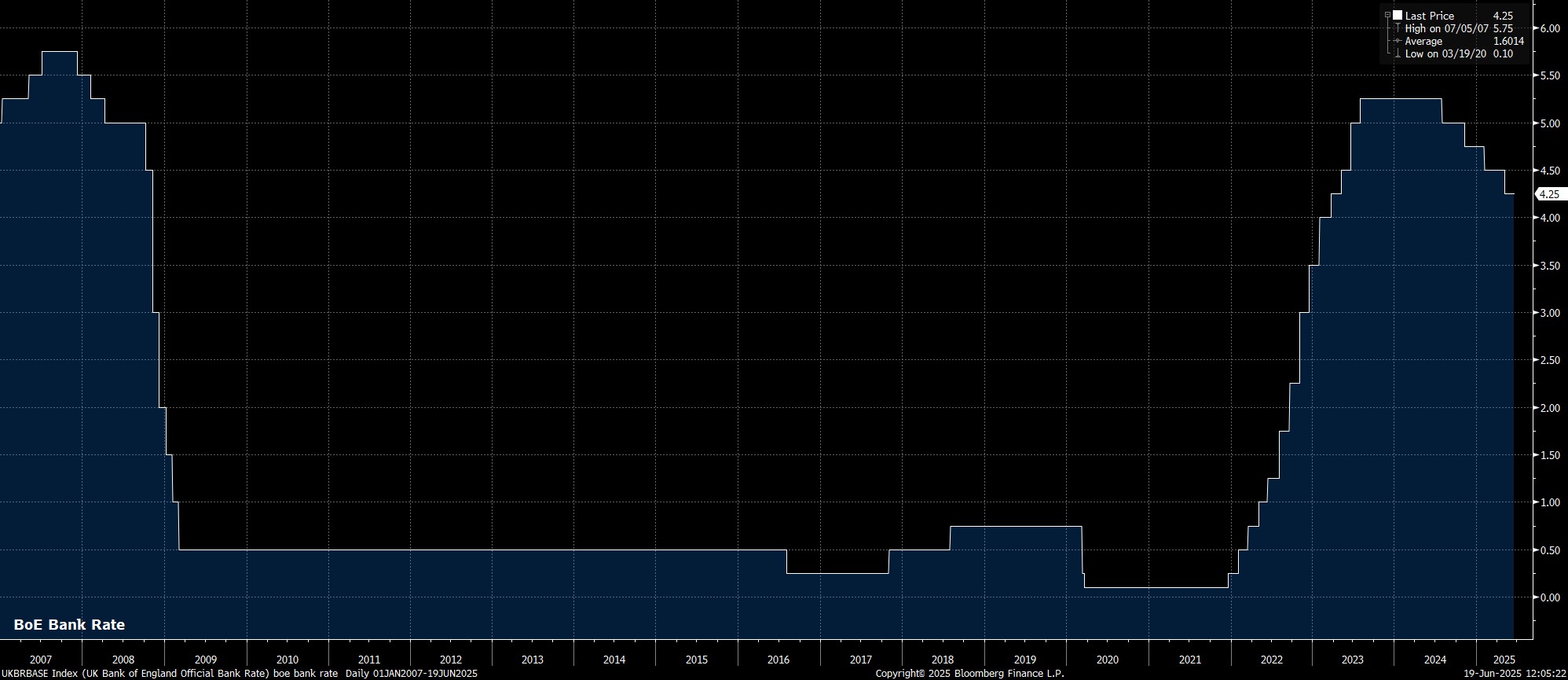The image size is (1568, 680).
Task: Click the white Last Price color swatch
Action: tap(1398, 15)
